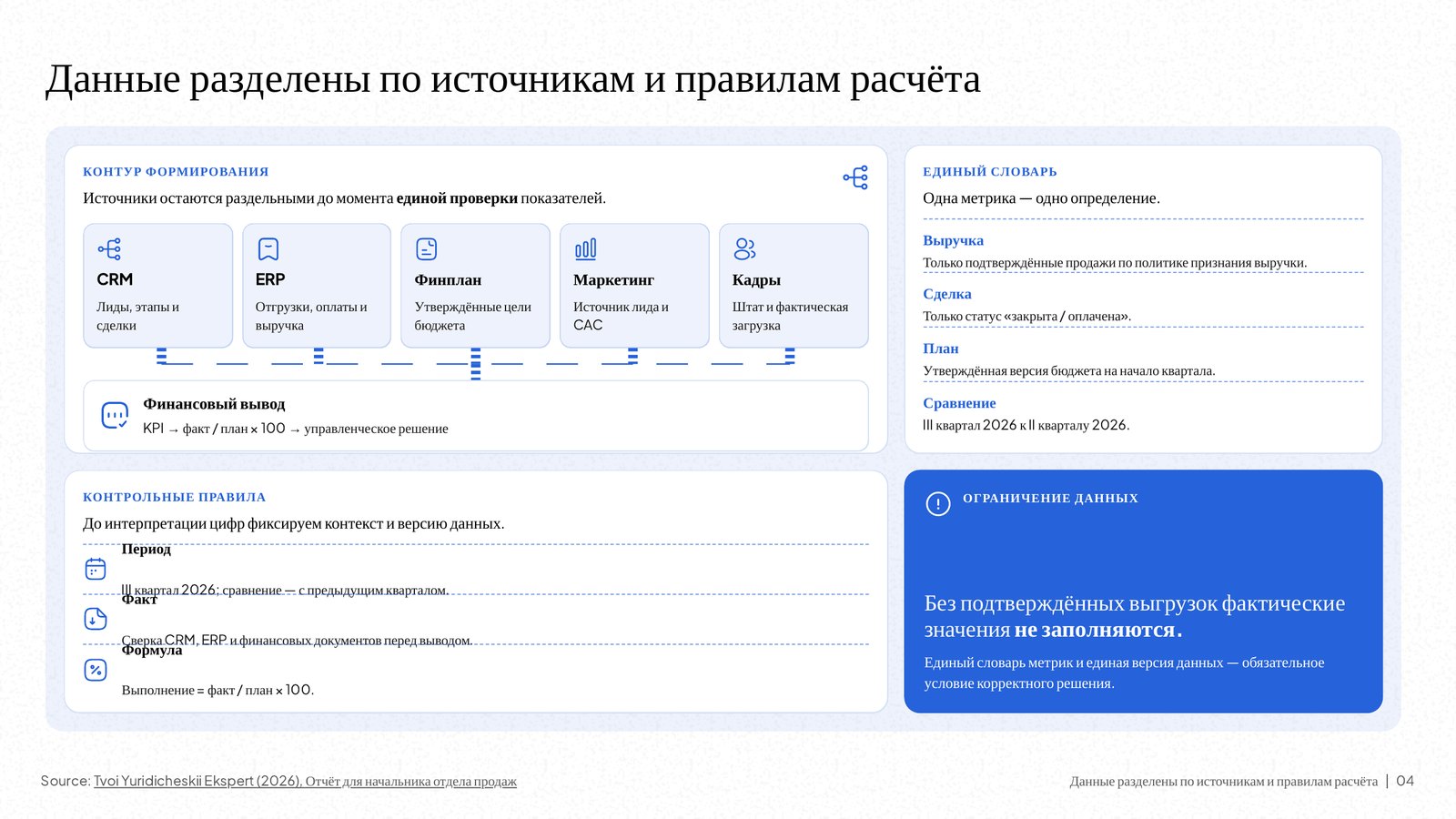1456x819 pixels.
Task: Click the chat bubble icon beside Финансовый вывод
Action: [x=115, y=416]
